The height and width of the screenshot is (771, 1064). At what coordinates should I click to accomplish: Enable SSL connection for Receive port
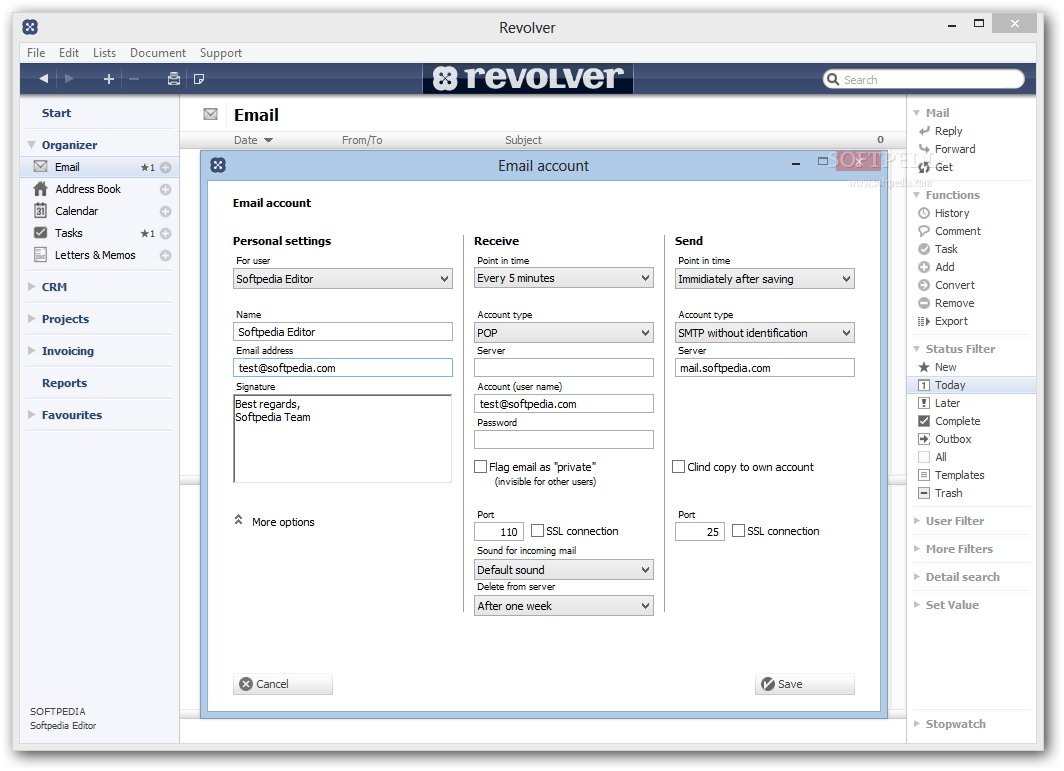click(537, 531)
